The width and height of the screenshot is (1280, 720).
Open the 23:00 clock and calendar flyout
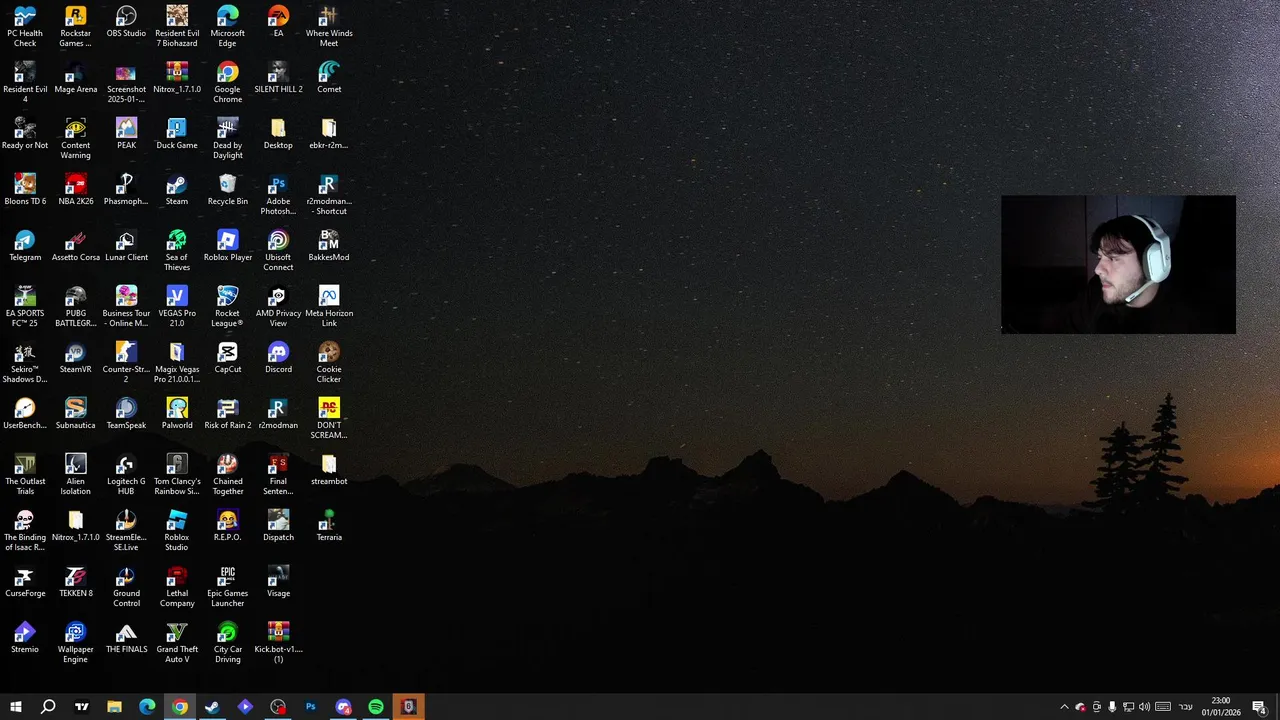1221,707
